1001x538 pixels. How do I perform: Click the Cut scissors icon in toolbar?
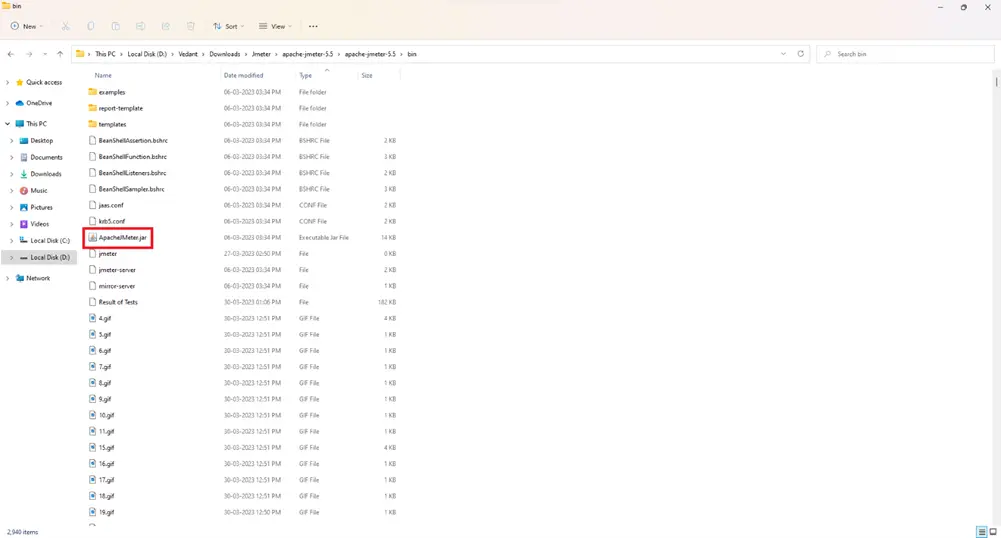(x=66, y=26)
